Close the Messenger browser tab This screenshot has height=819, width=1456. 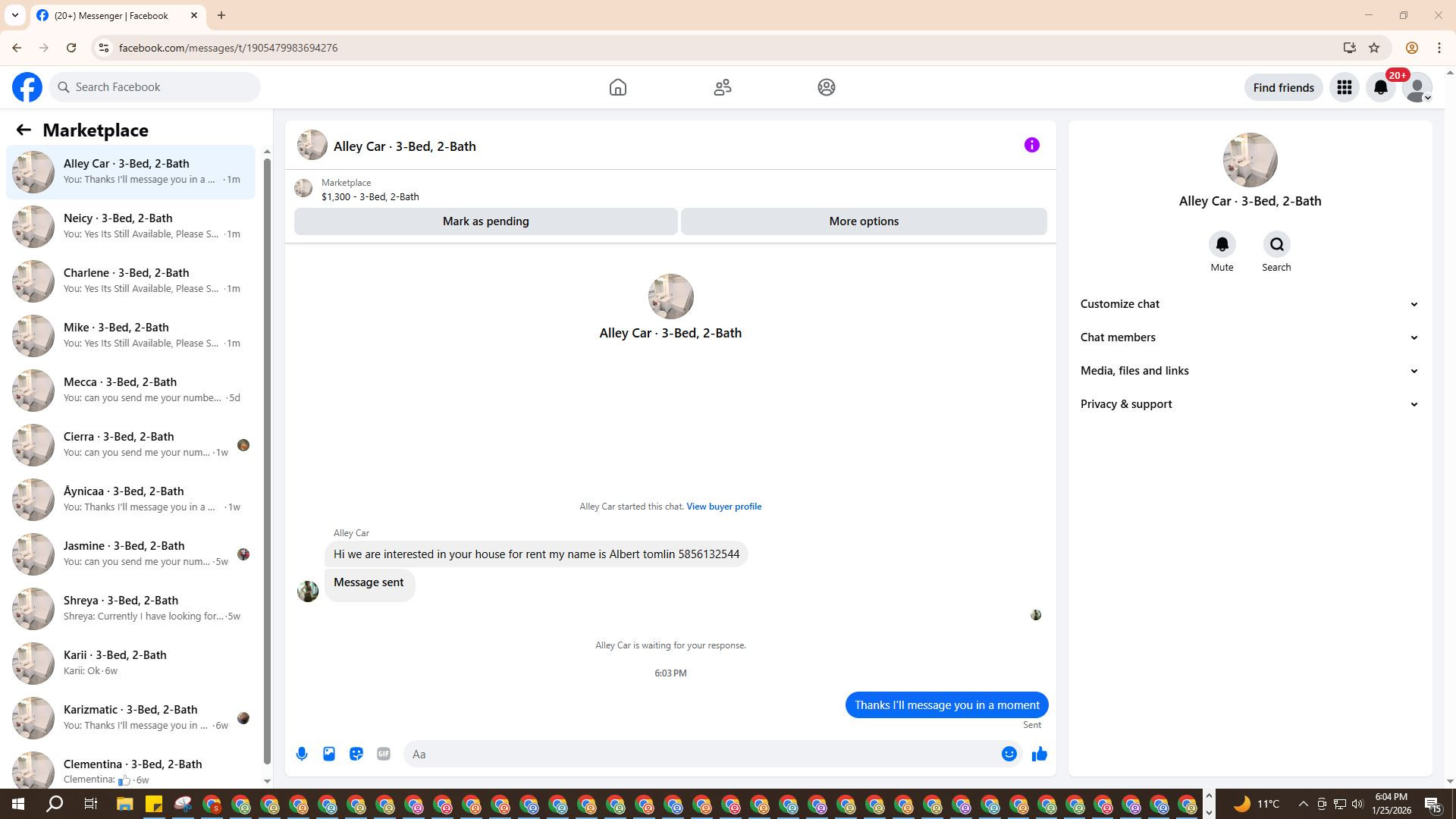coord(194,15)
